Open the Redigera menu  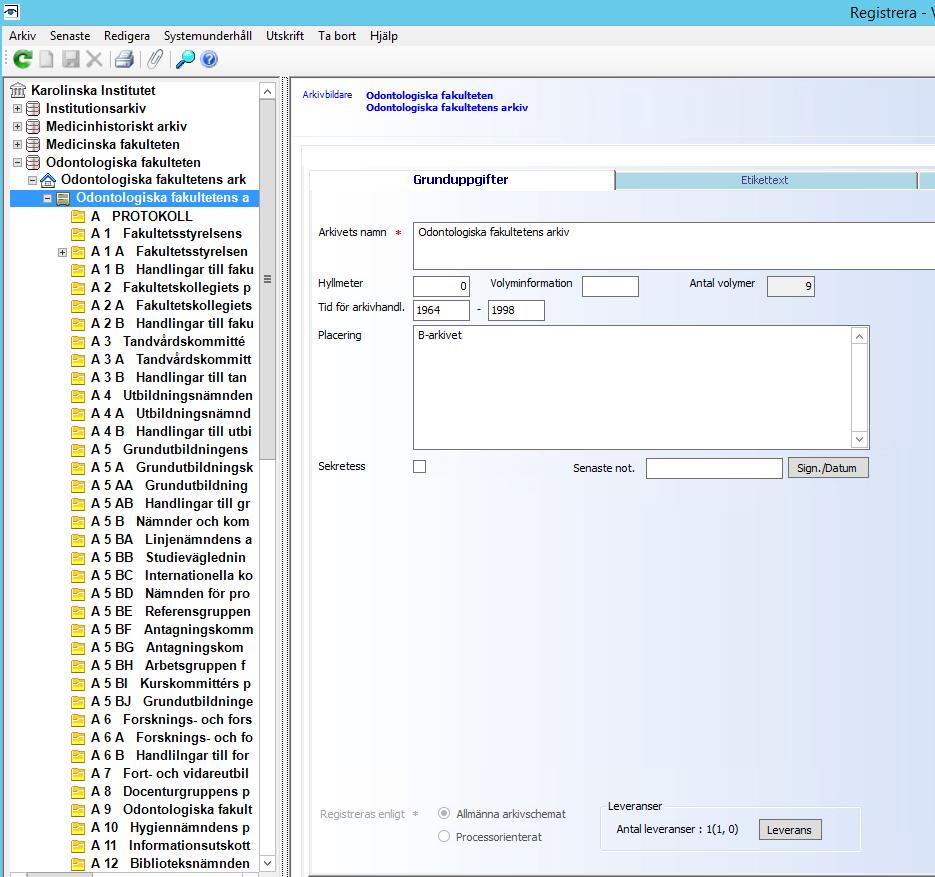126,36
